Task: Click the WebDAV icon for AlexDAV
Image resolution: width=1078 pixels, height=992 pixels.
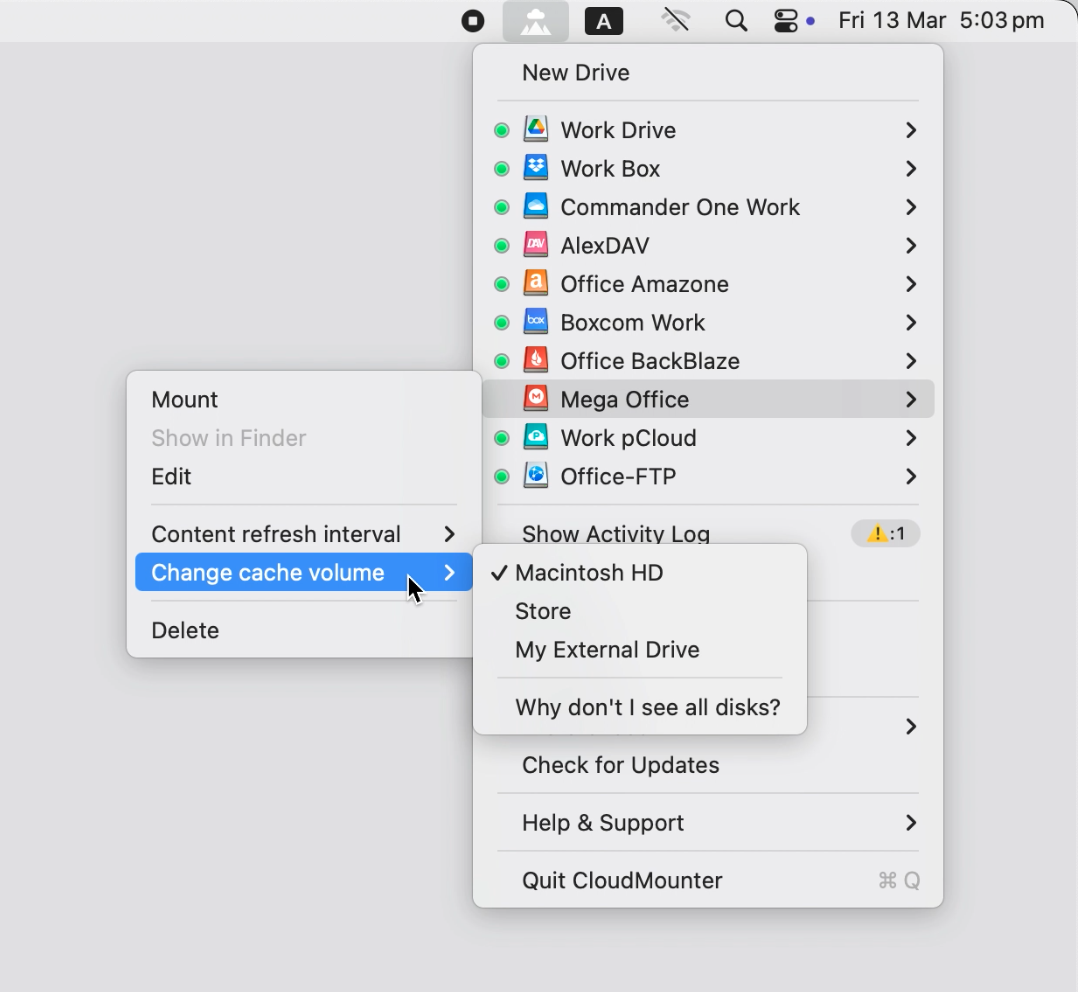Action: (536, 245)
